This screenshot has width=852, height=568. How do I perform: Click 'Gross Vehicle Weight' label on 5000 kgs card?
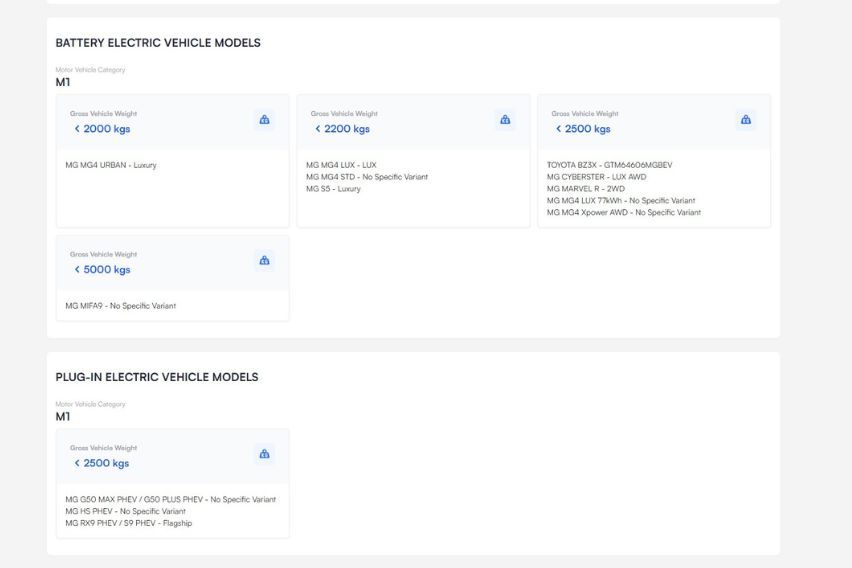click(x=103, y=254)
